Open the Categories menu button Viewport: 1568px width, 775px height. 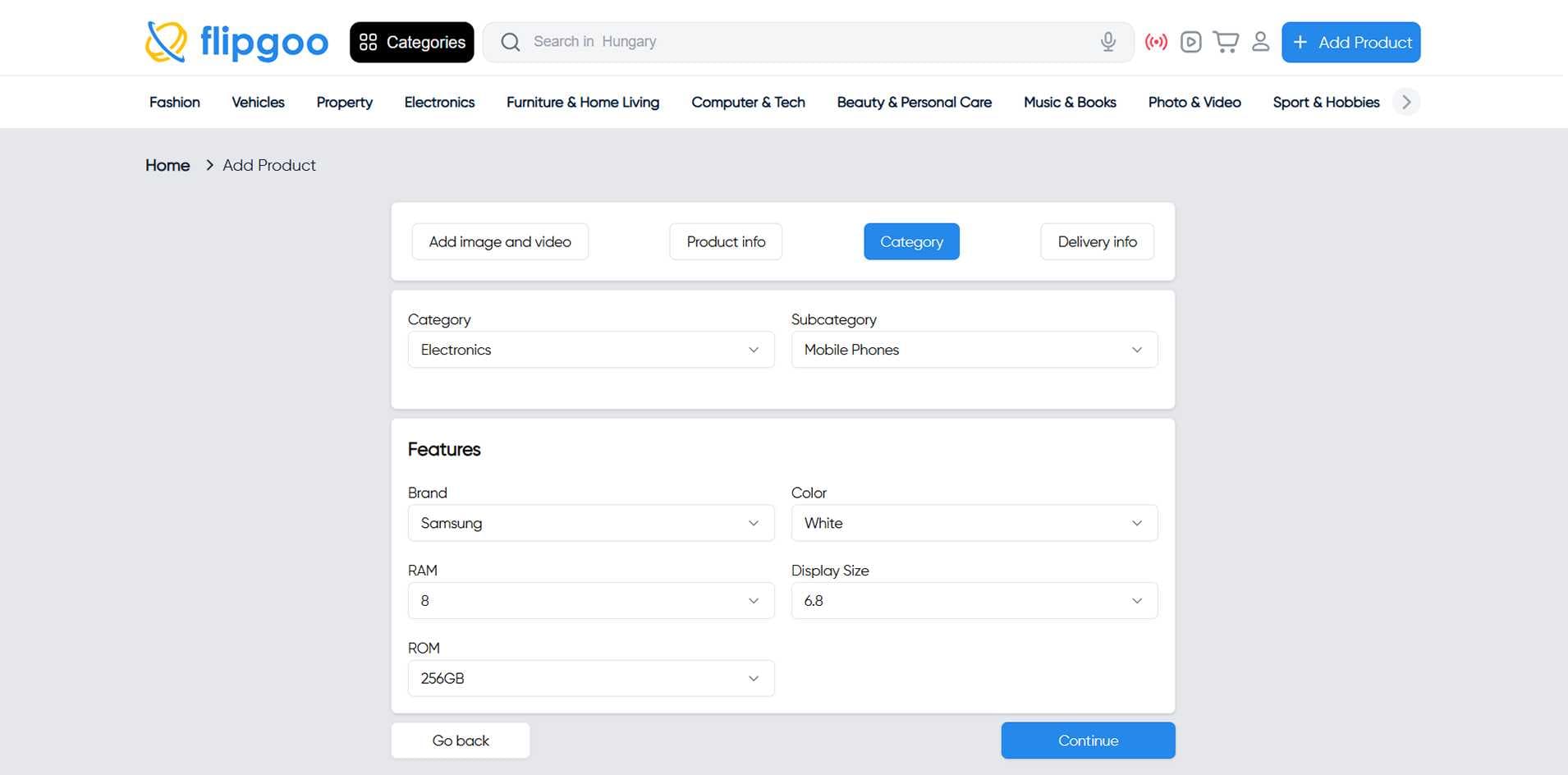point(411,42)
